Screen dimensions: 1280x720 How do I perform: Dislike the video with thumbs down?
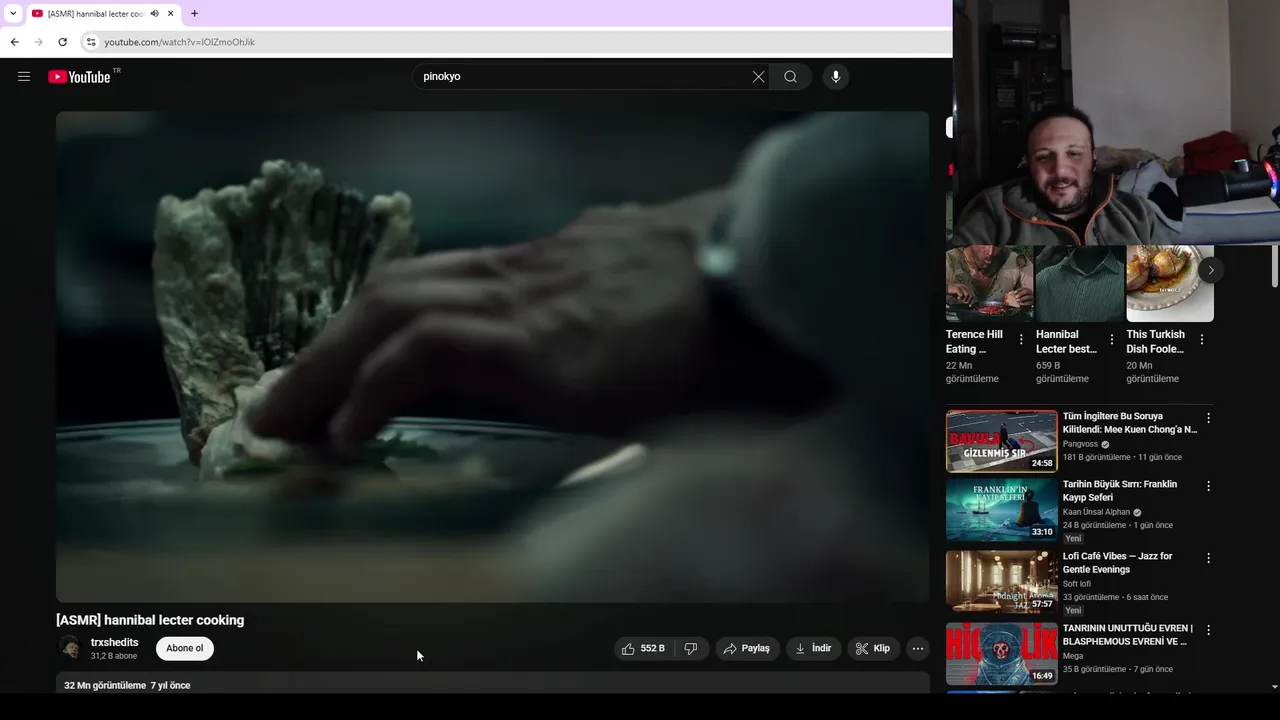click(691, 649)
